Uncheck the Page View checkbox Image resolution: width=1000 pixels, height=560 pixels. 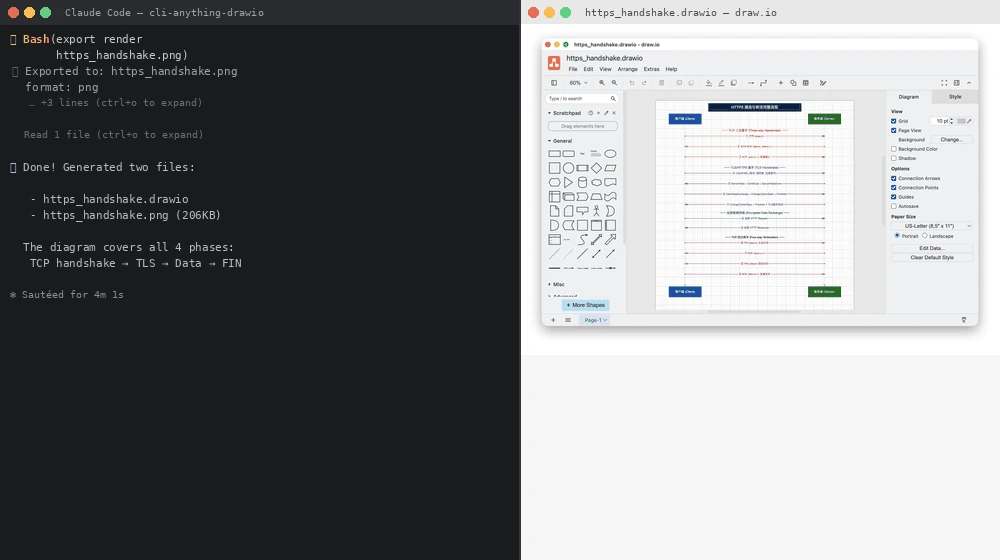click(893, 130)
